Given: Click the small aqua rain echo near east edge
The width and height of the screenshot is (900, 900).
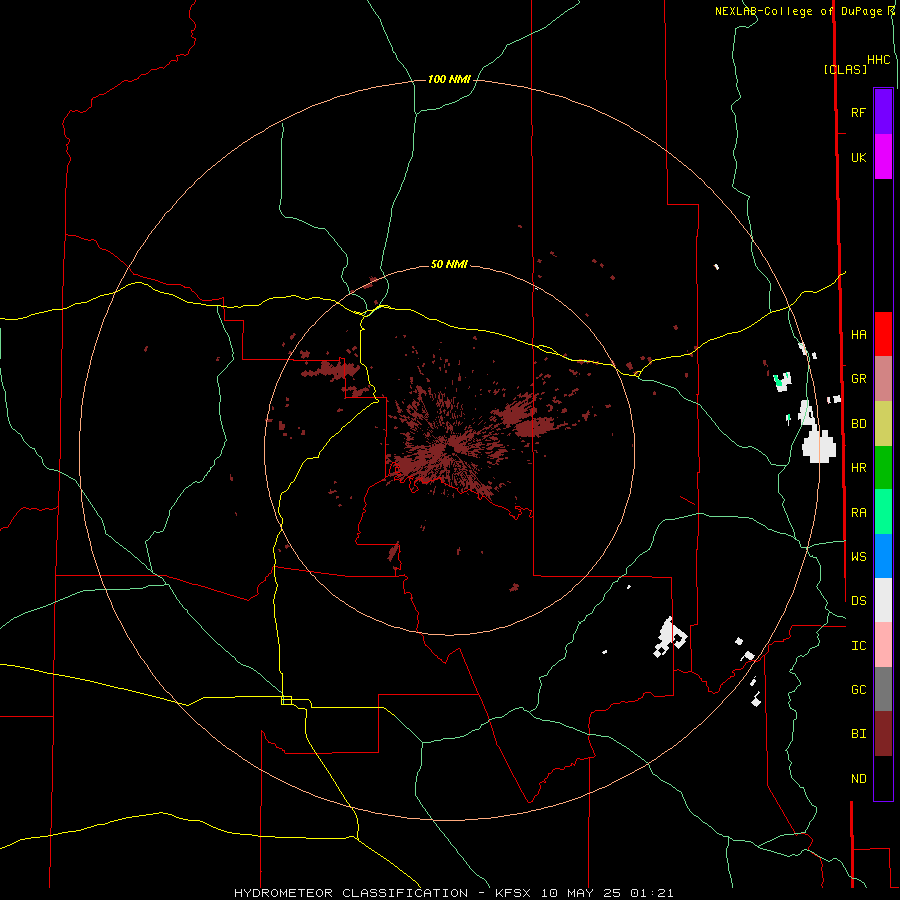Looking at the screenshot, I should click(x=778, y=379).
